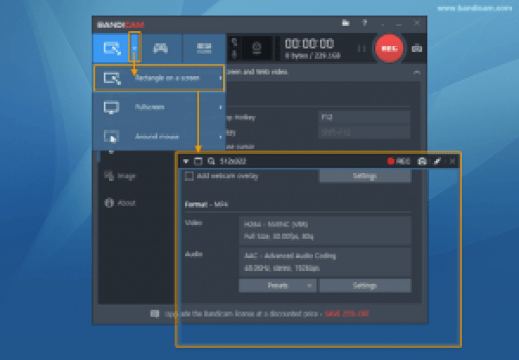Click the Image sidebar icon
The image size is (519, 360).
[109, 176]
